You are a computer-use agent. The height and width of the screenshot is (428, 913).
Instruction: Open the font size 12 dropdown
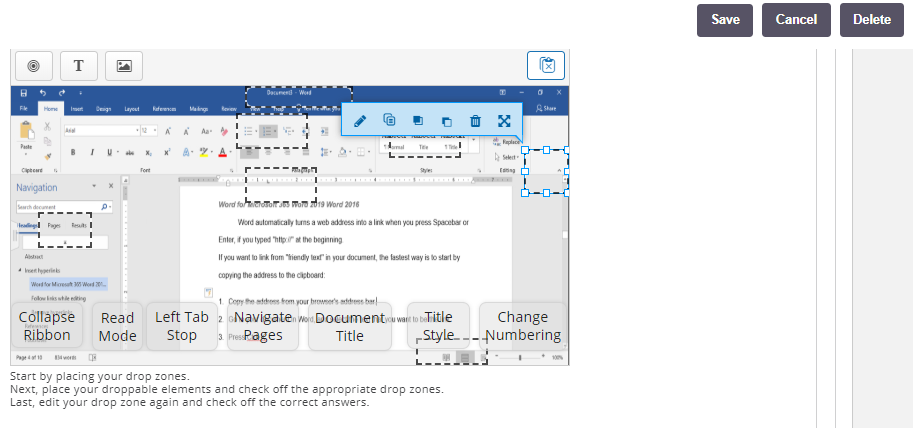click(x=155, y=131)
